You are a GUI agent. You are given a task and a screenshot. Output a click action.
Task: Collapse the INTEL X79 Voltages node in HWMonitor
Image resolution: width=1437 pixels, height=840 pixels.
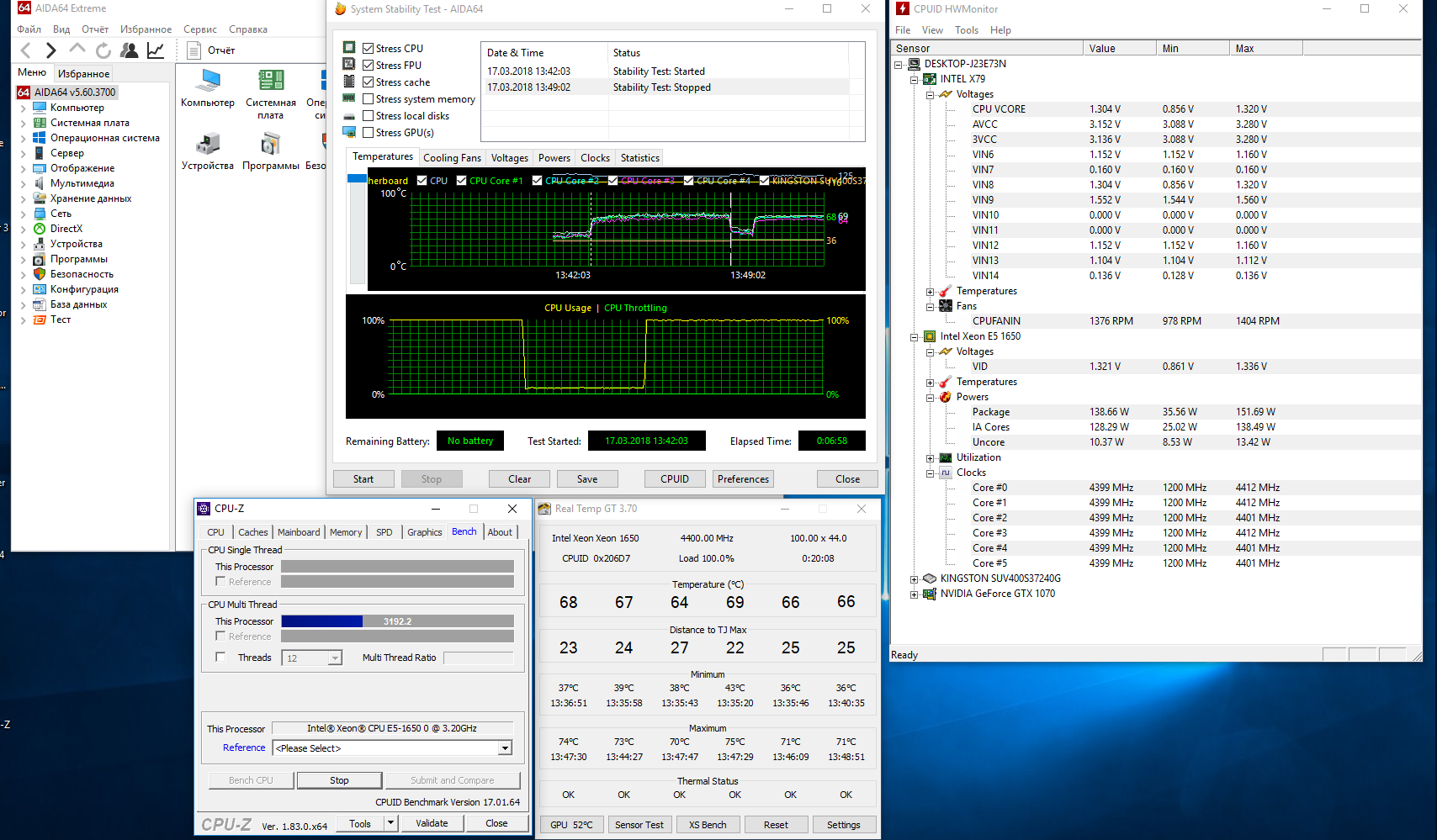(x=930, y=94)
